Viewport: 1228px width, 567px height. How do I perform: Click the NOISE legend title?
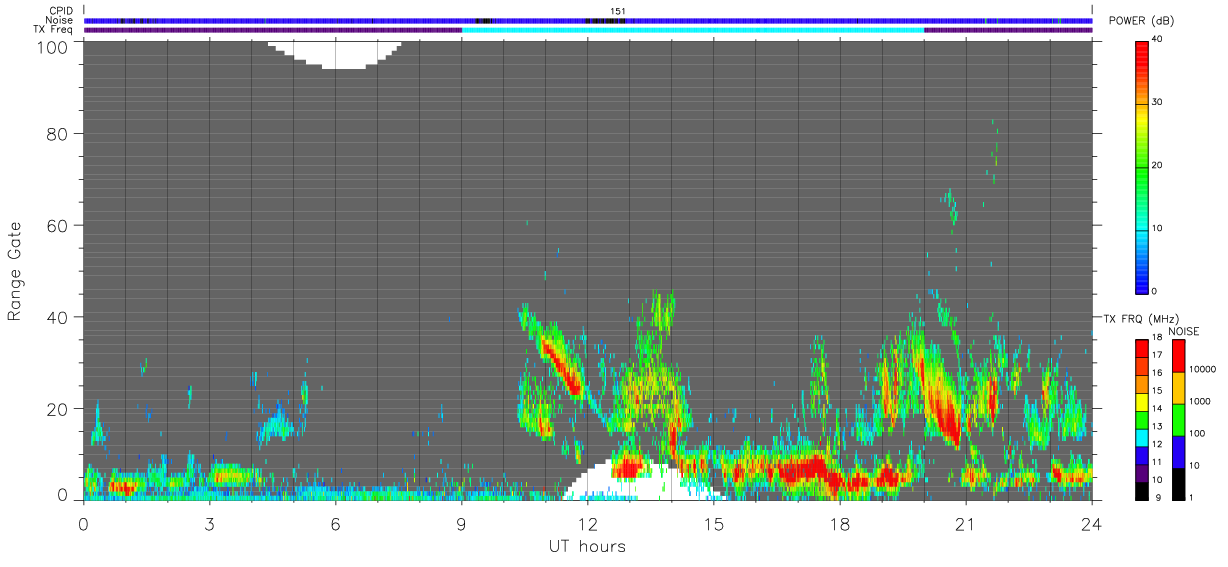(1184, 331)
